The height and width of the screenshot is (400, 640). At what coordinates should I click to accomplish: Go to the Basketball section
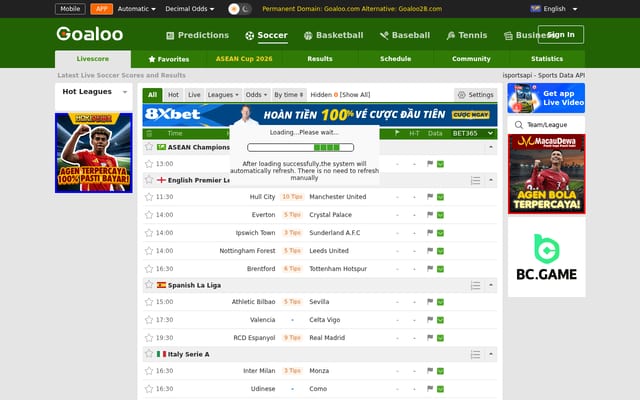pos(333,36)
